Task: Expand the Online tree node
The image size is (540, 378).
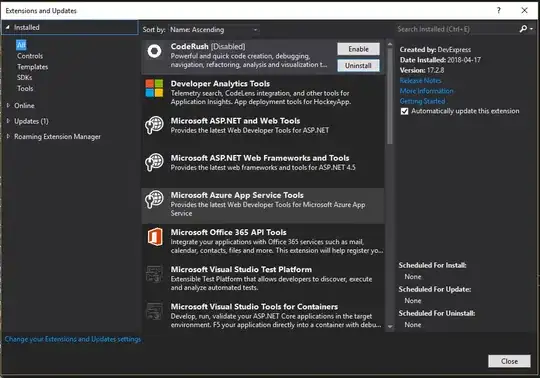Action: [x=8, y=105]
